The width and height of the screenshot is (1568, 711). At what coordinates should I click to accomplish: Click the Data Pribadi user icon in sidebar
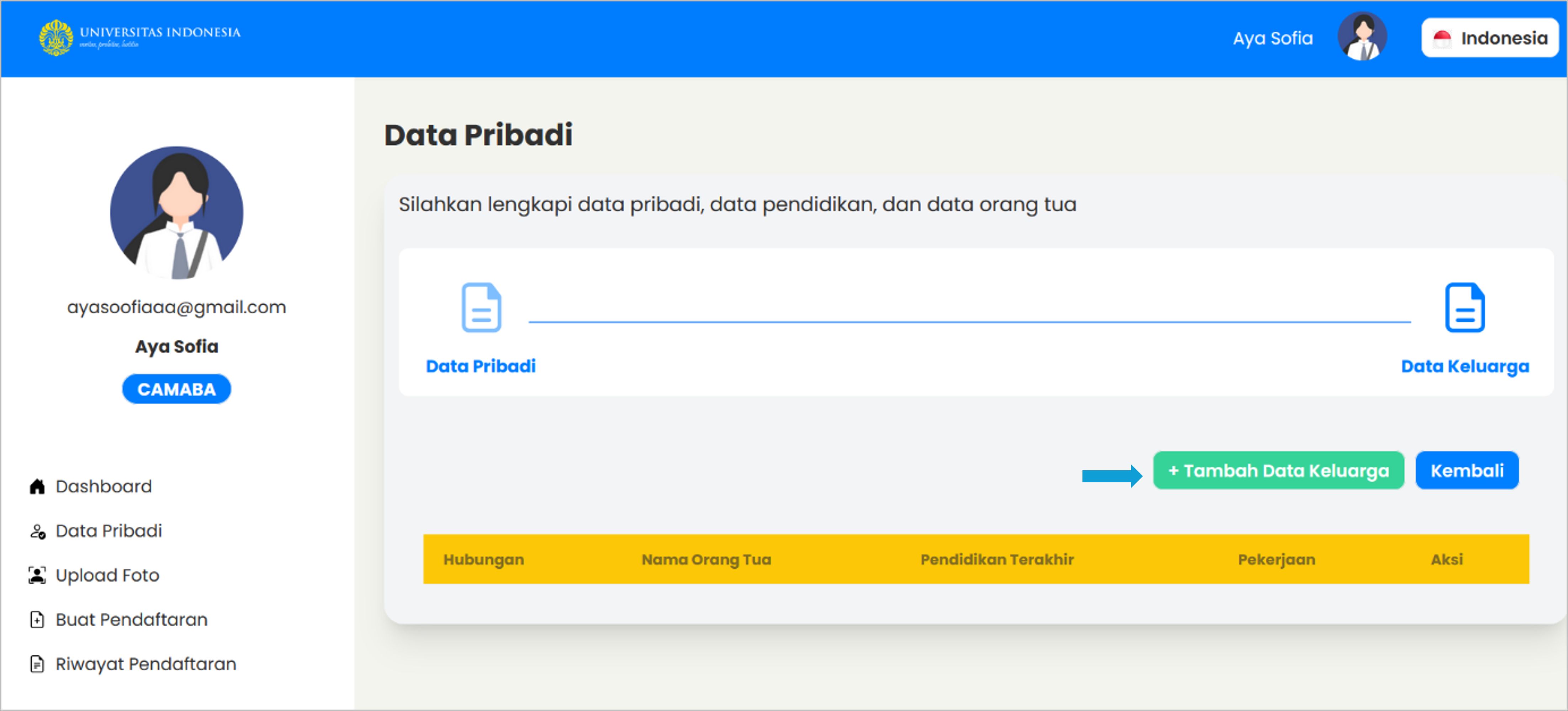pos(37,531)
